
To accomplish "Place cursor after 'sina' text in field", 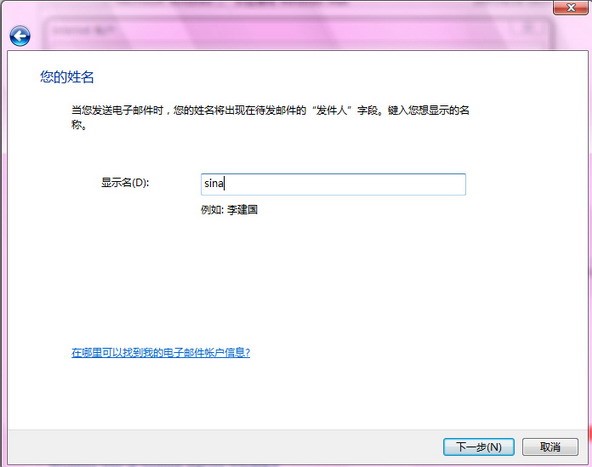I will pos(225,184).
